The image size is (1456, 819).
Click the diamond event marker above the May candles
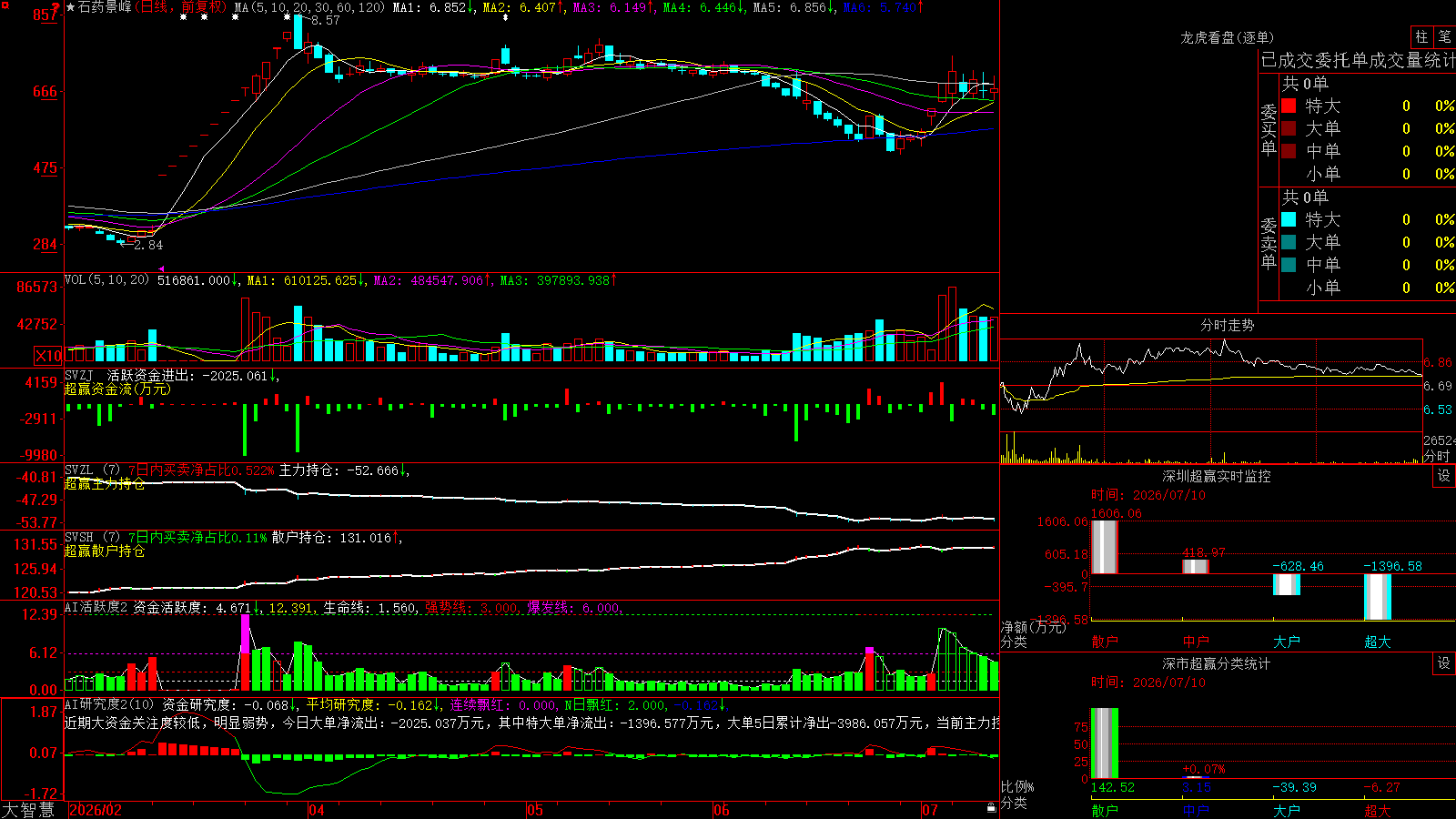click(506, 18)
